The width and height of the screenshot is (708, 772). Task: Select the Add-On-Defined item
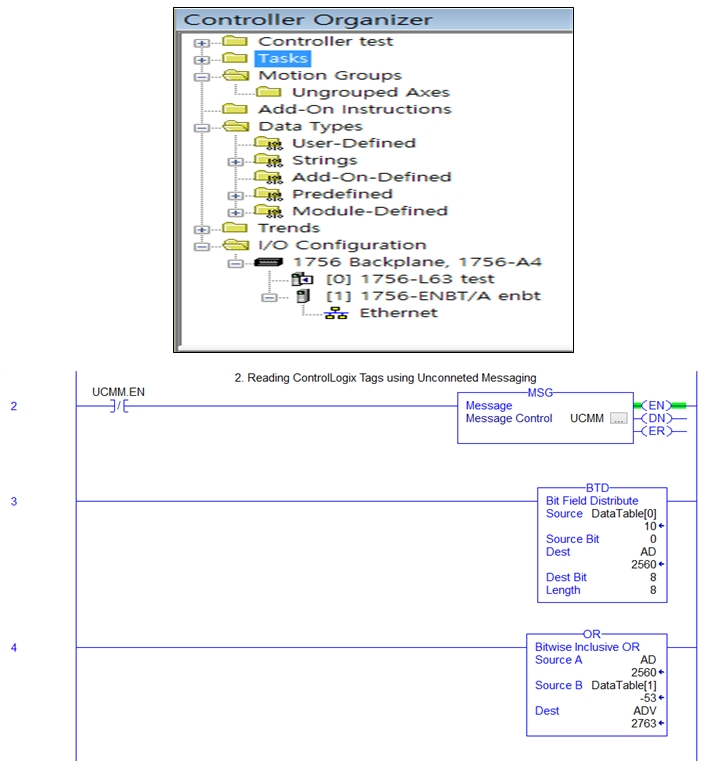pos(372,177)
